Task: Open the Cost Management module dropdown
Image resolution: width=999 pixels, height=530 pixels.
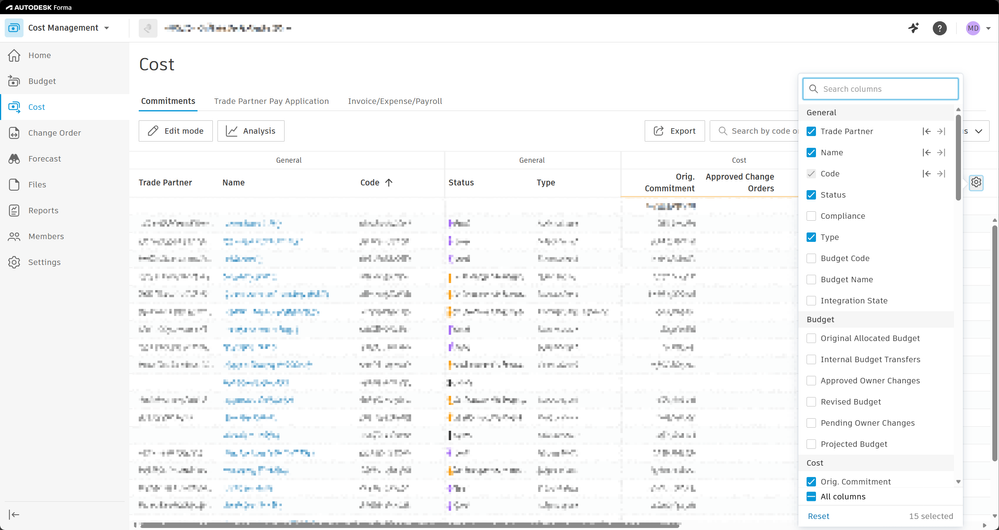Action: tap(106, 28)
